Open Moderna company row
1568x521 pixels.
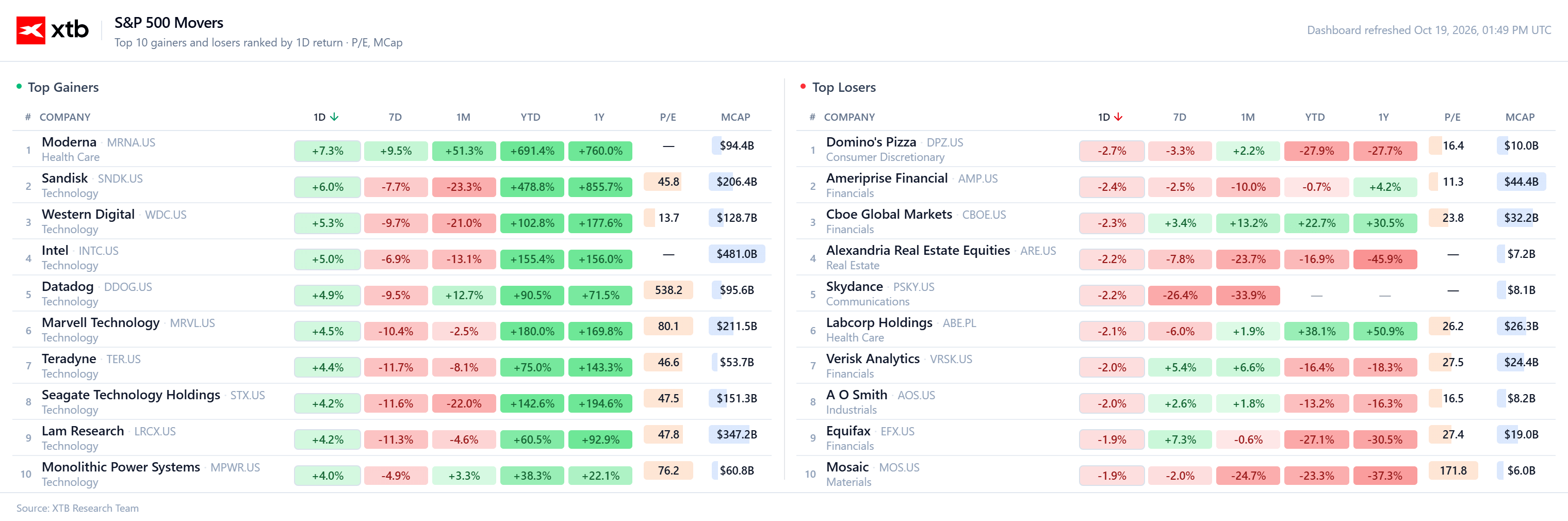coord(392,149)
